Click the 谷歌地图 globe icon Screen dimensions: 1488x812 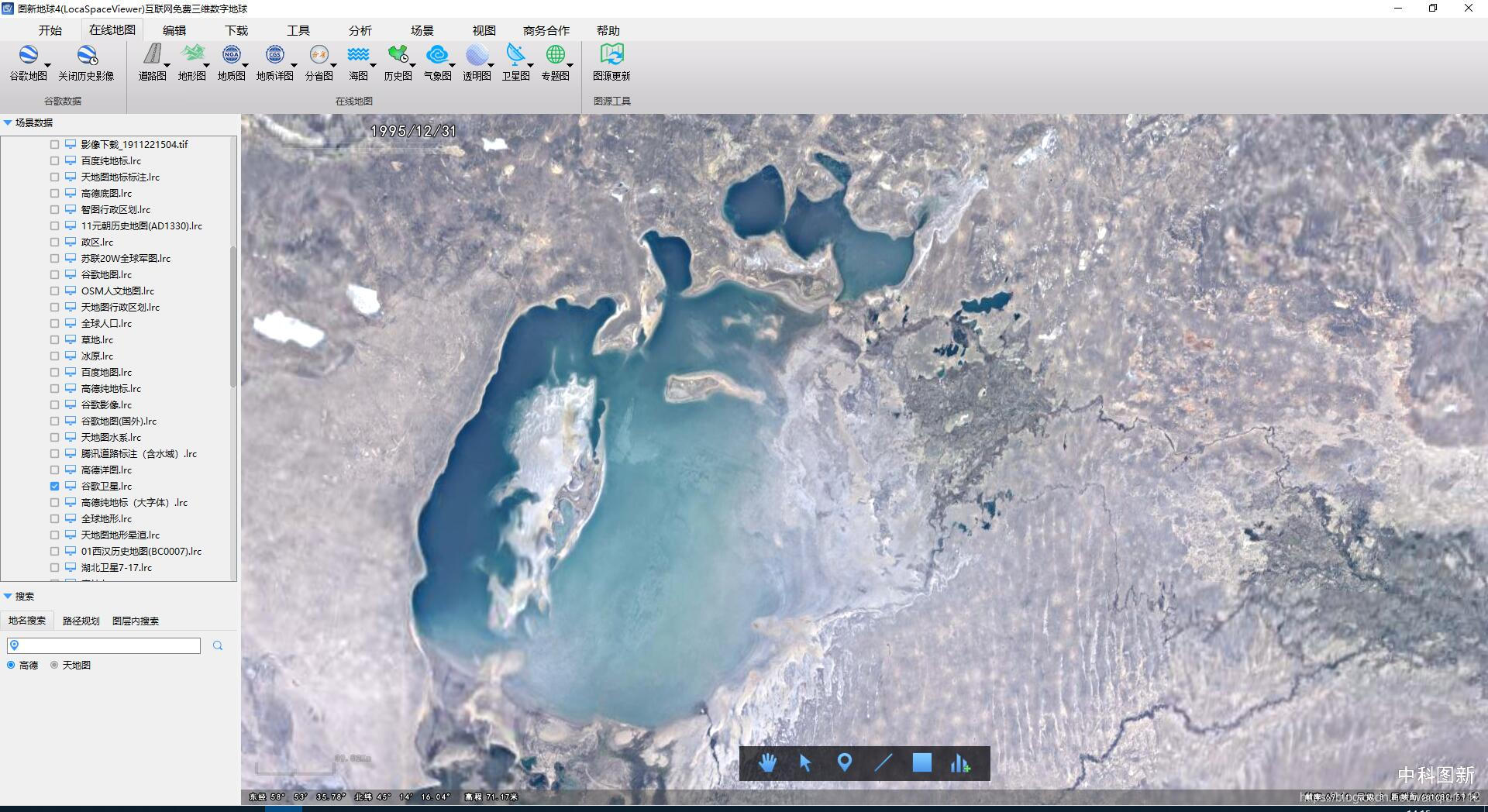click(x=29, y=56)
